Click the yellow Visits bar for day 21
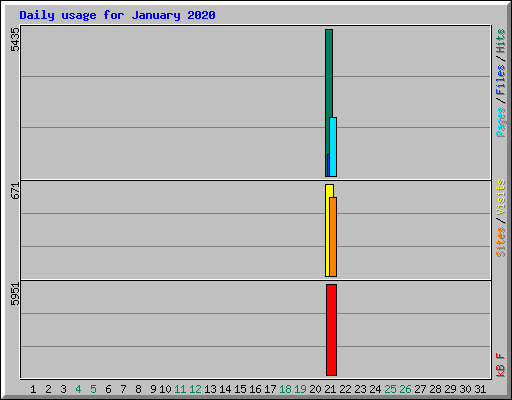 pos(328,230)
